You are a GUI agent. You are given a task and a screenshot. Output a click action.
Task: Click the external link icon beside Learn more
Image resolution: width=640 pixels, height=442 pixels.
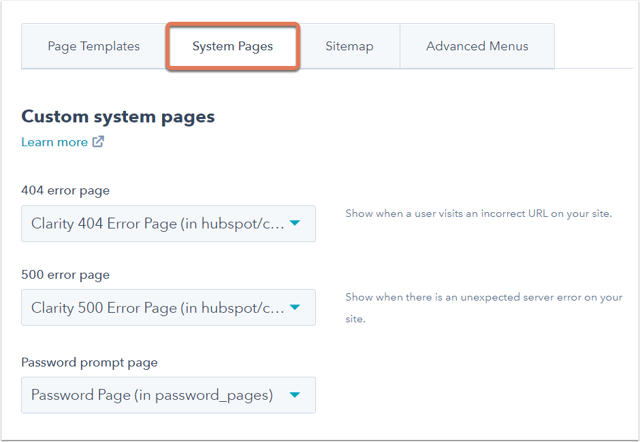98,142
